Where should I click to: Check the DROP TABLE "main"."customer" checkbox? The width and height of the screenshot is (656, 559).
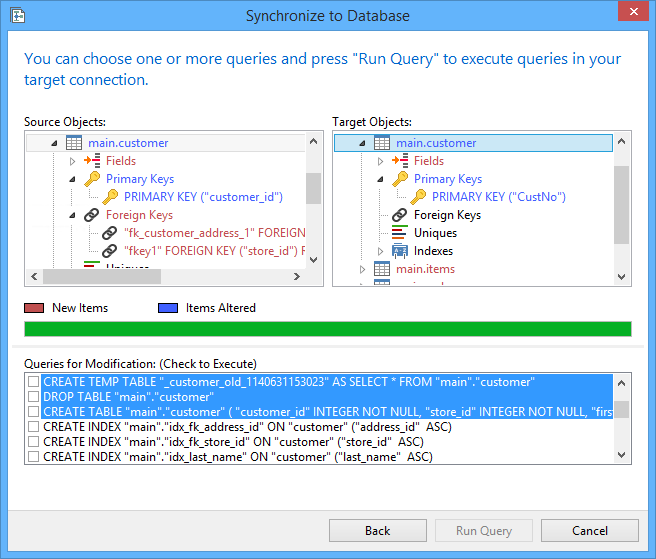[33, 397]
